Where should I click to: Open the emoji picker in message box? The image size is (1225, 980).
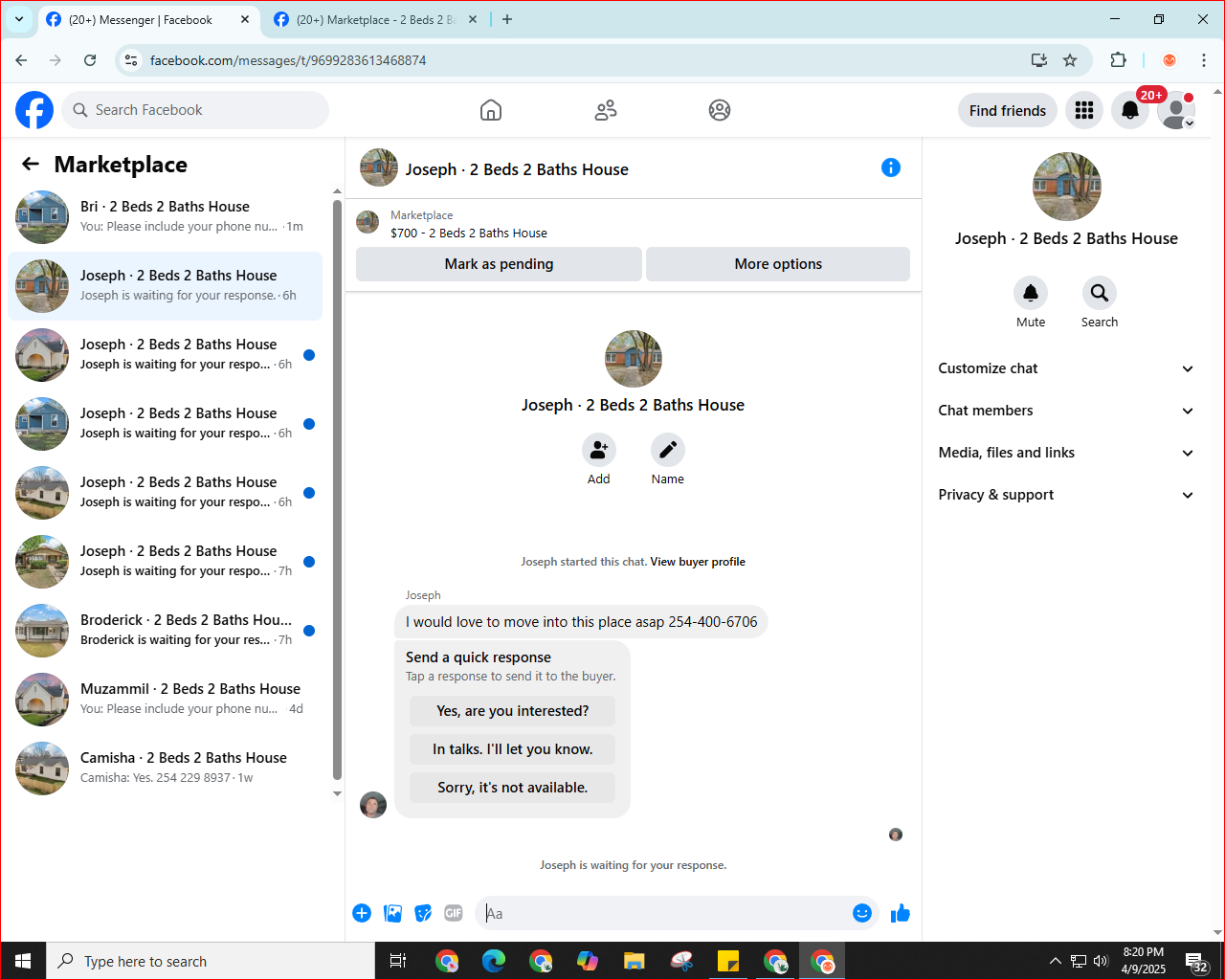862,913
